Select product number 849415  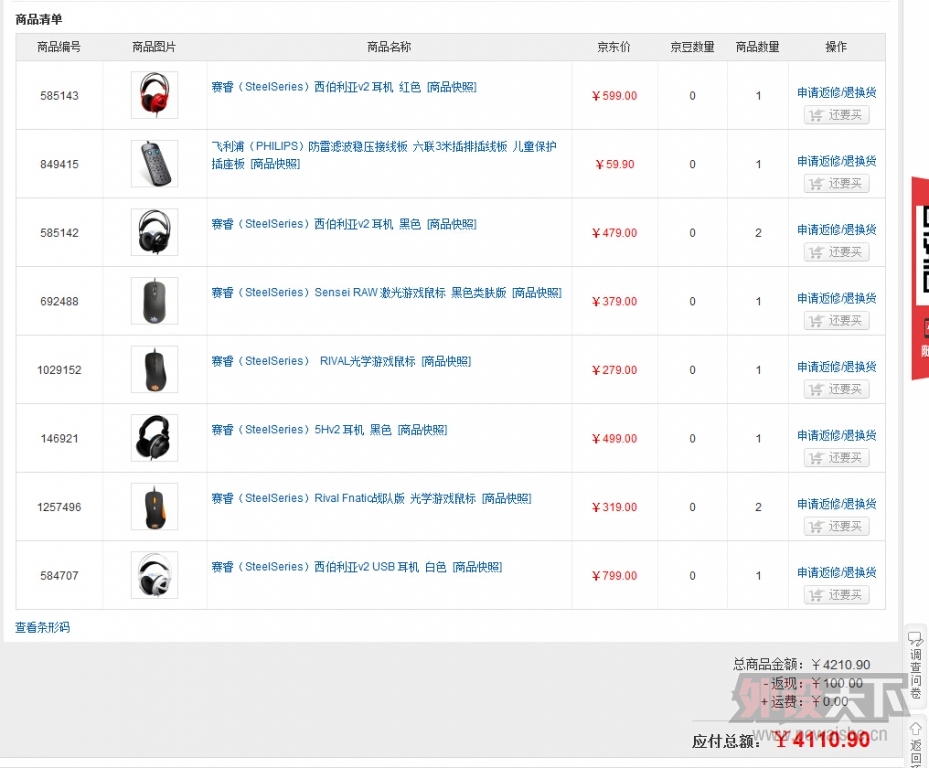click(x=59, y=165)
